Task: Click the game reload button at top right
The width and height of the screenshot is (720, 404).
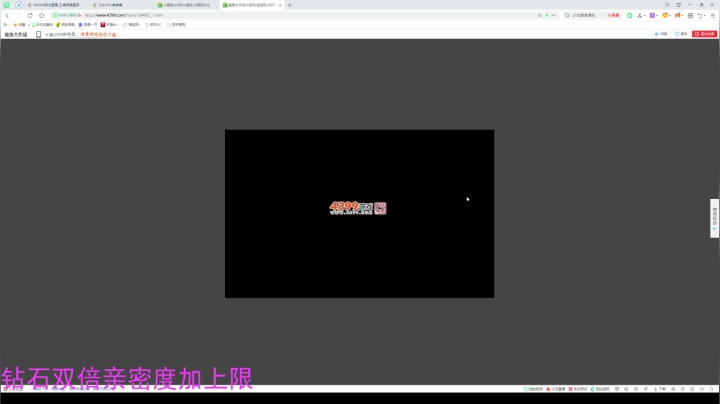Action: click(681, 34)
